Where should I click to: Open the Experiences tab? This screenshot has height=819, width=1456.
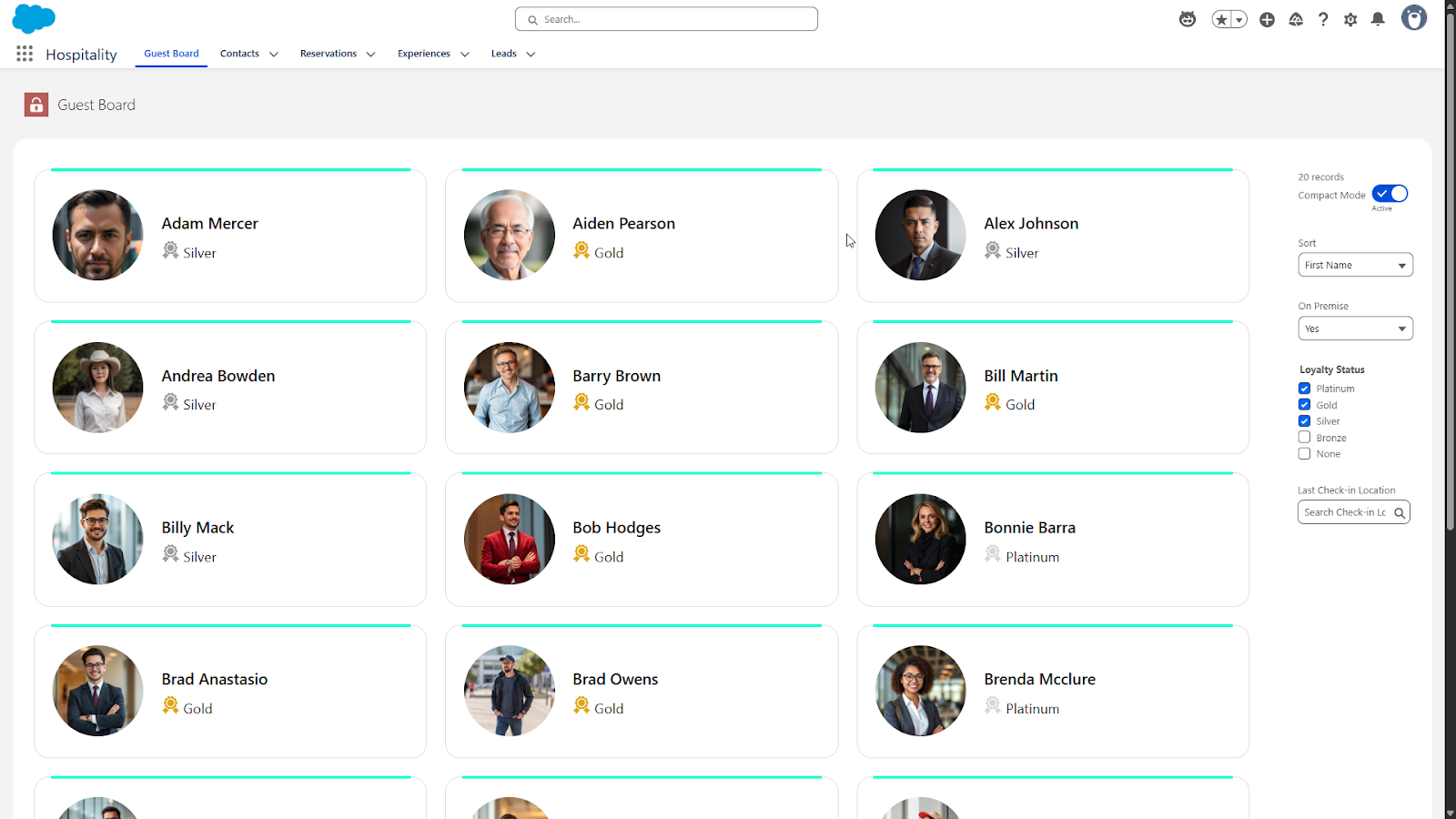point(424,54)
